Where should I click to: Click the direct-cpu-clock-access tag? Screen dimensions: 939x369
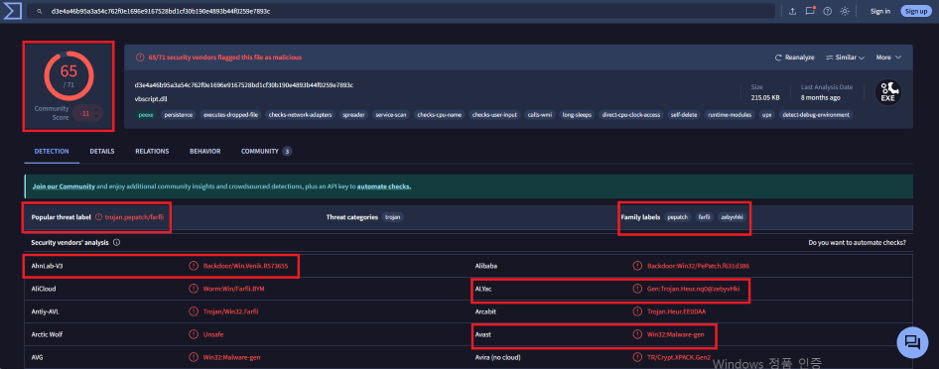[632, 114]
